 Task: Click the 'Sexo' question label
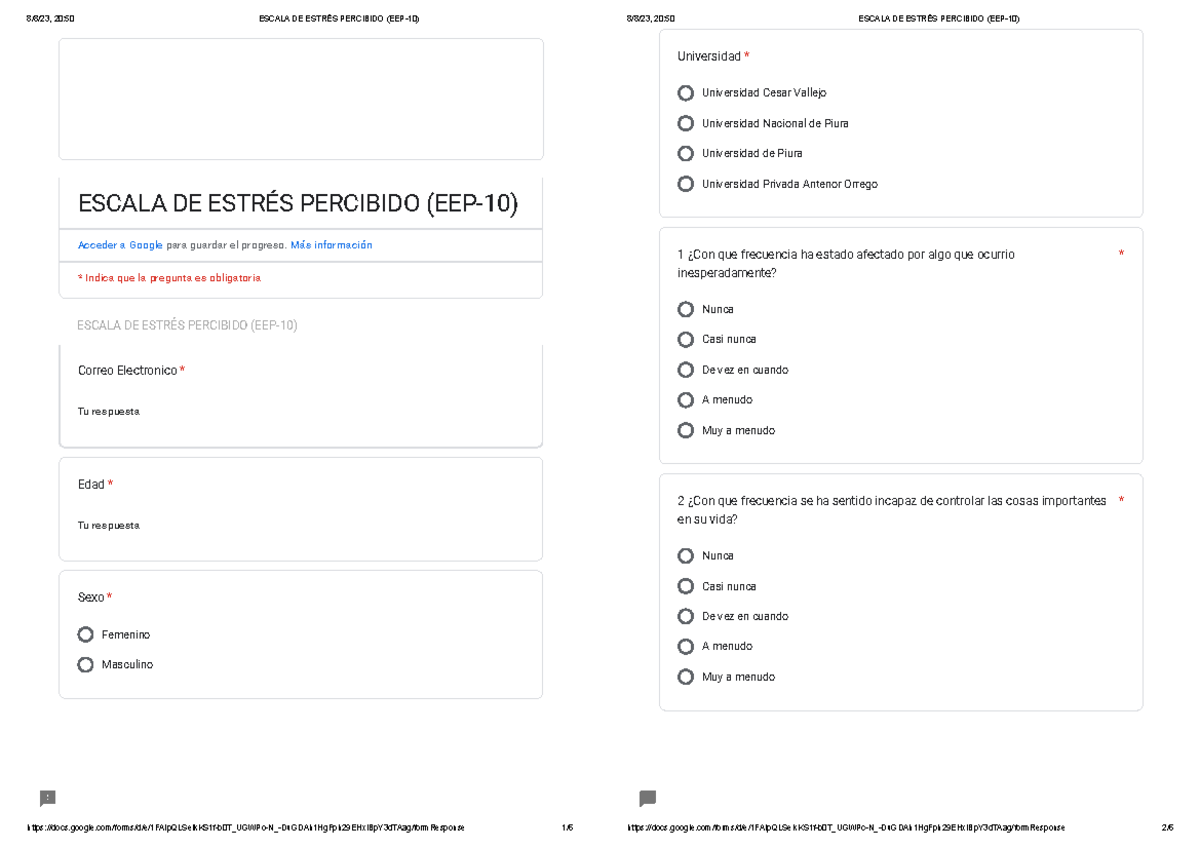pyautogui.click(x=91, y=598)
